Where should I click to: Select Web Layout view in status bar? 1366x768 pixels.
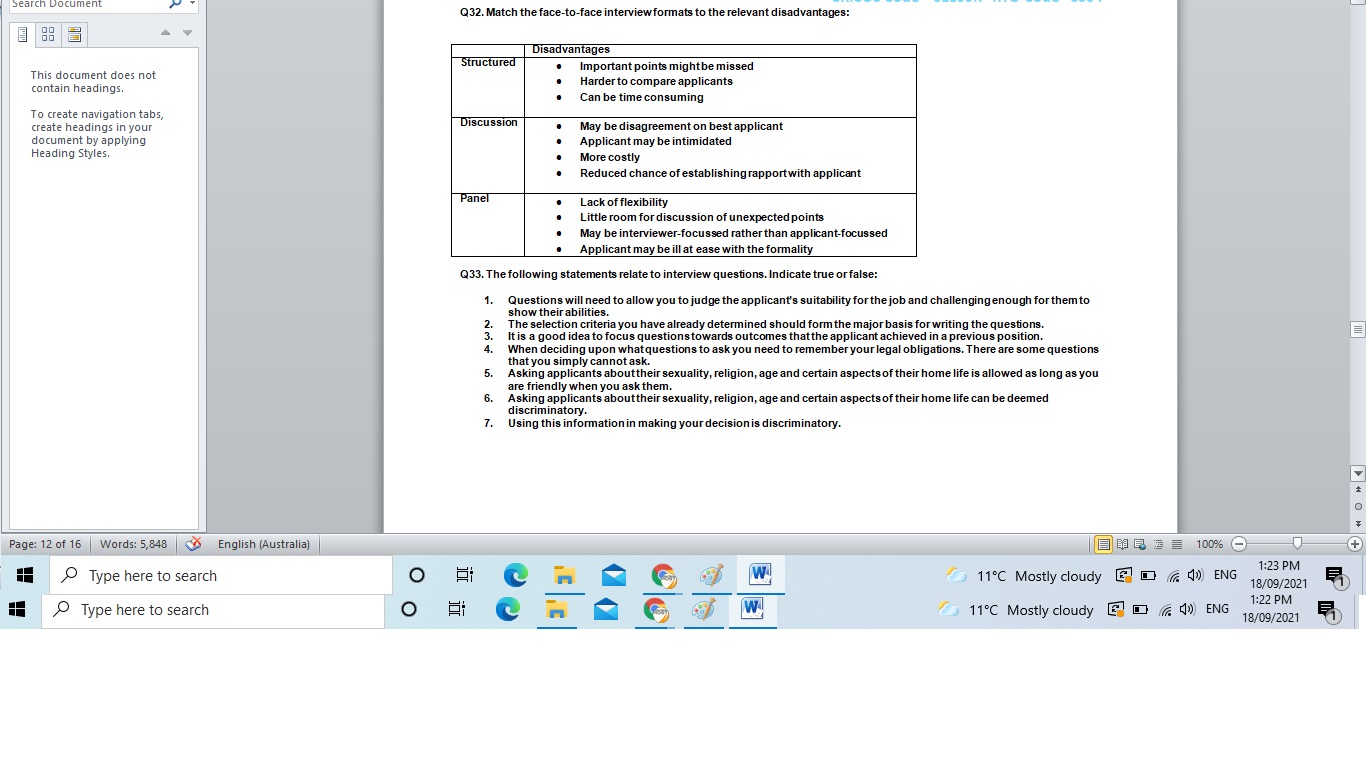1139,544
